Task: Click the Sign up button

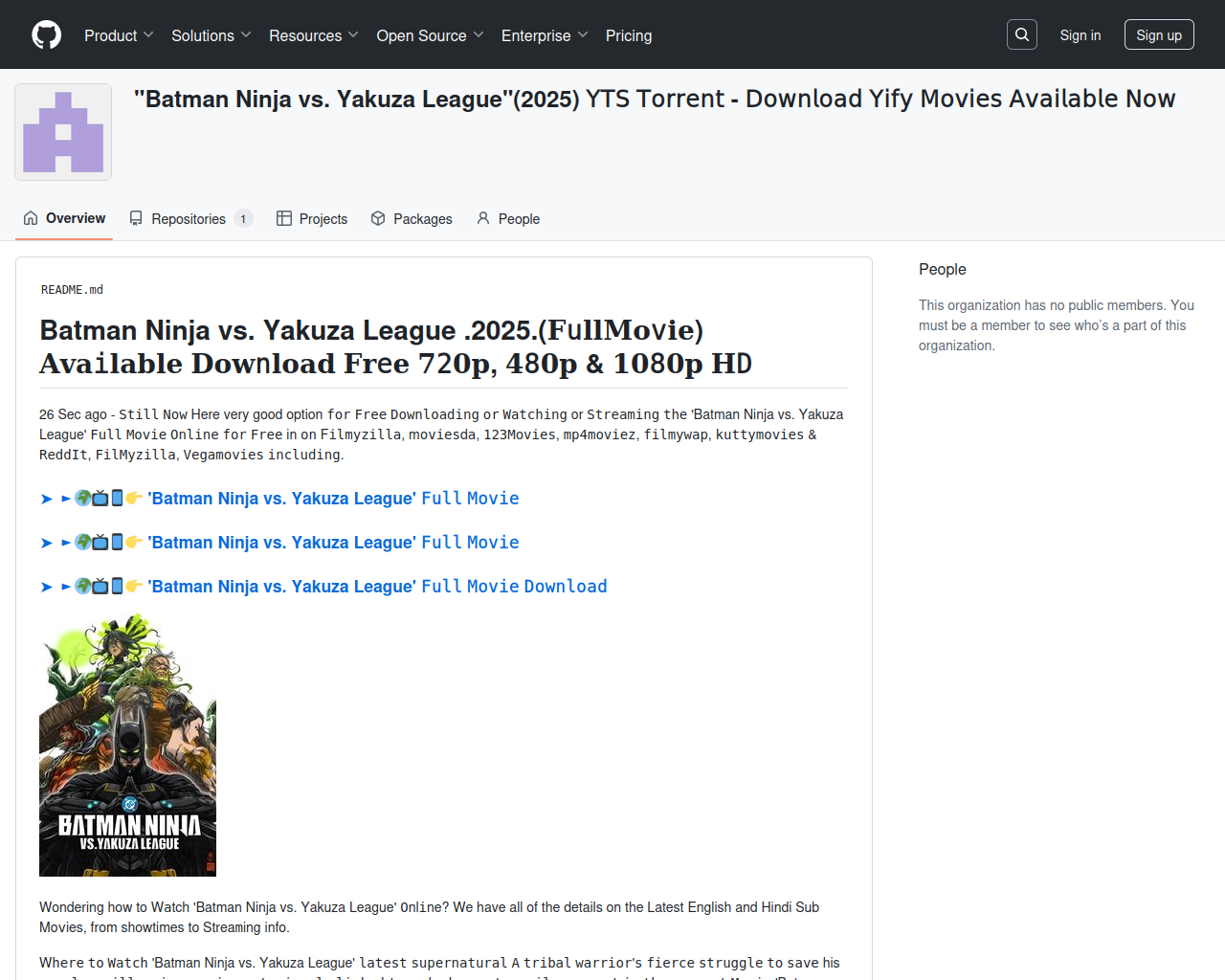Action: pyautogui.click(x=1159, y=35)
